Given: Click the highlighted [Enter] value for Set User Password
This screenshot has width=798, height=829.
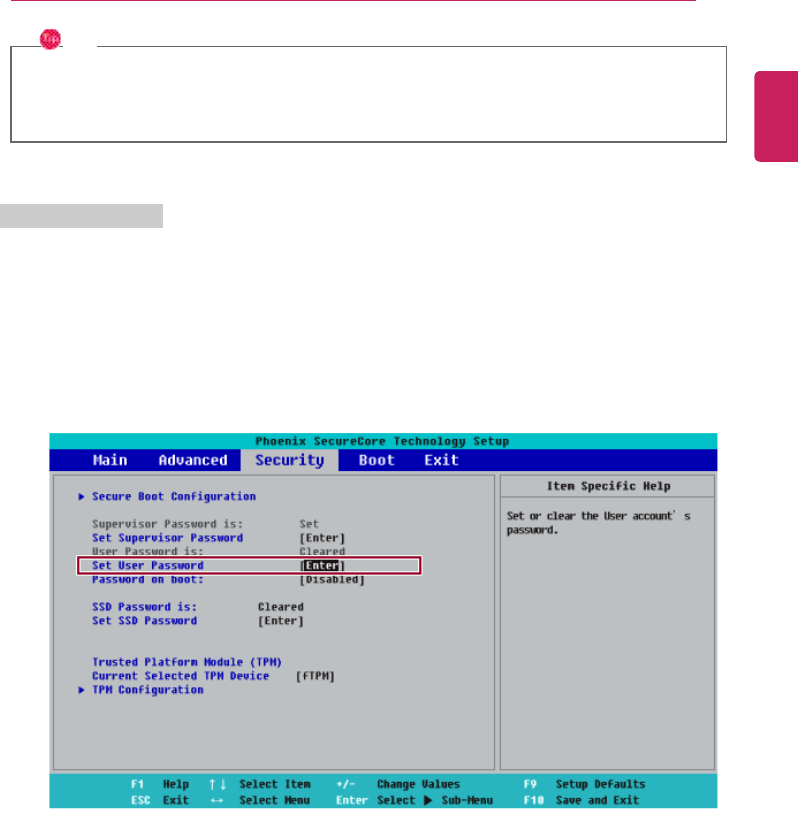Looking at the screenshot, I should click(322, 565).
